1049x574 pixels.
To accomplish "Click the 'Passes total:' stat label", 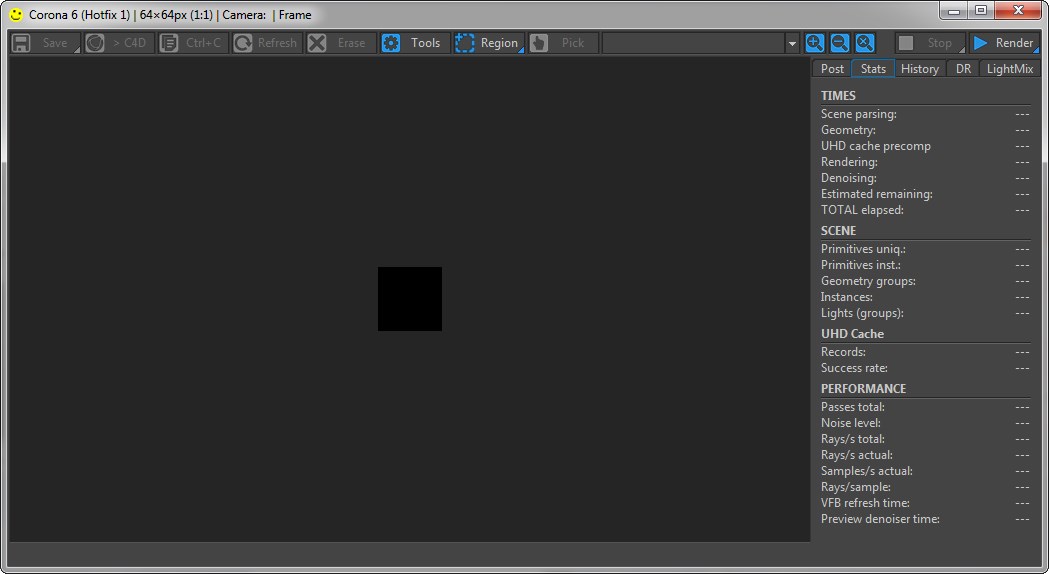I will point(853,407).
